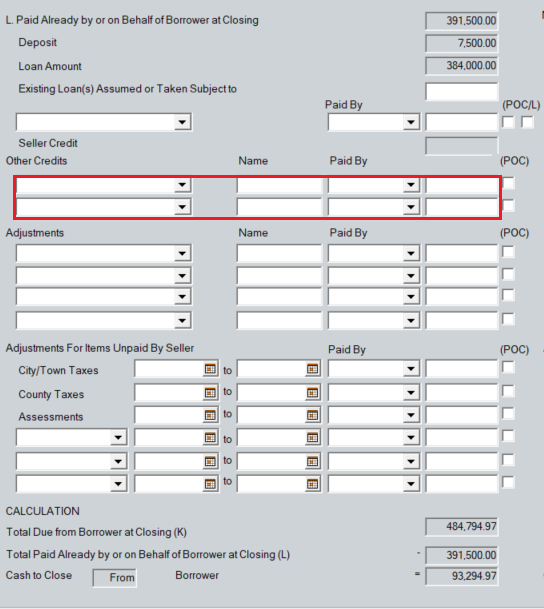Click the Deposit amount field

461,43
